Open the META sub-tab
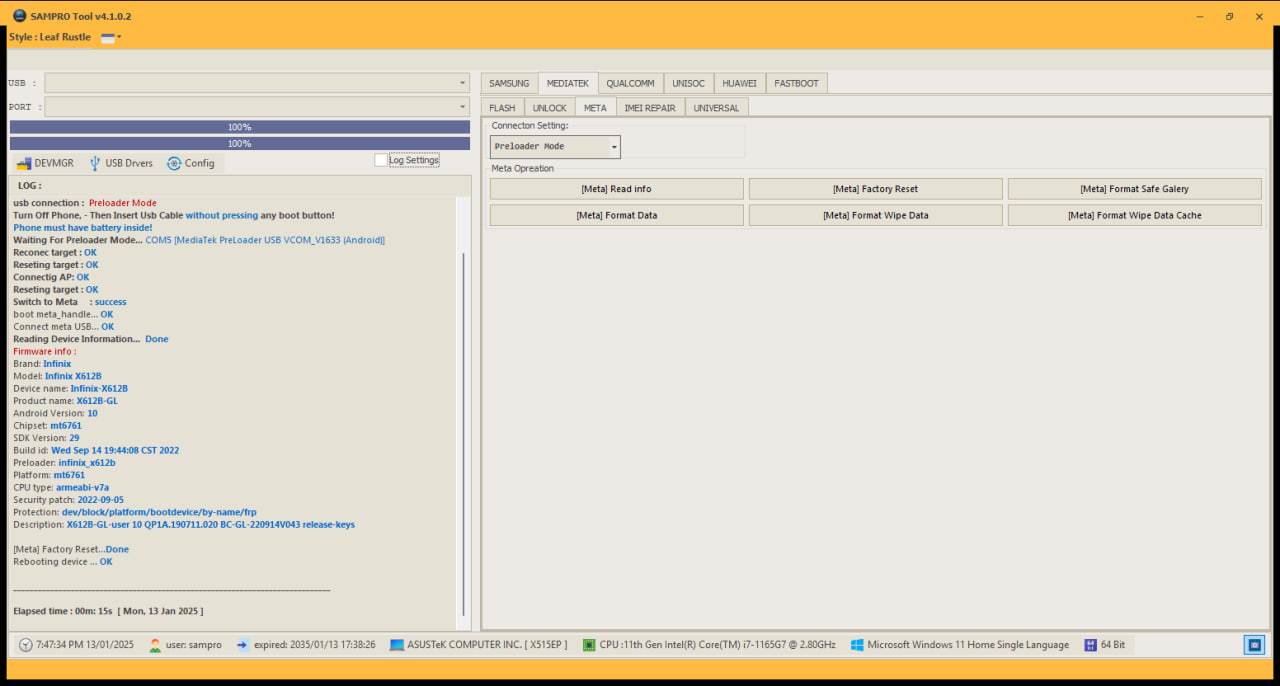 tap(595, 108)
